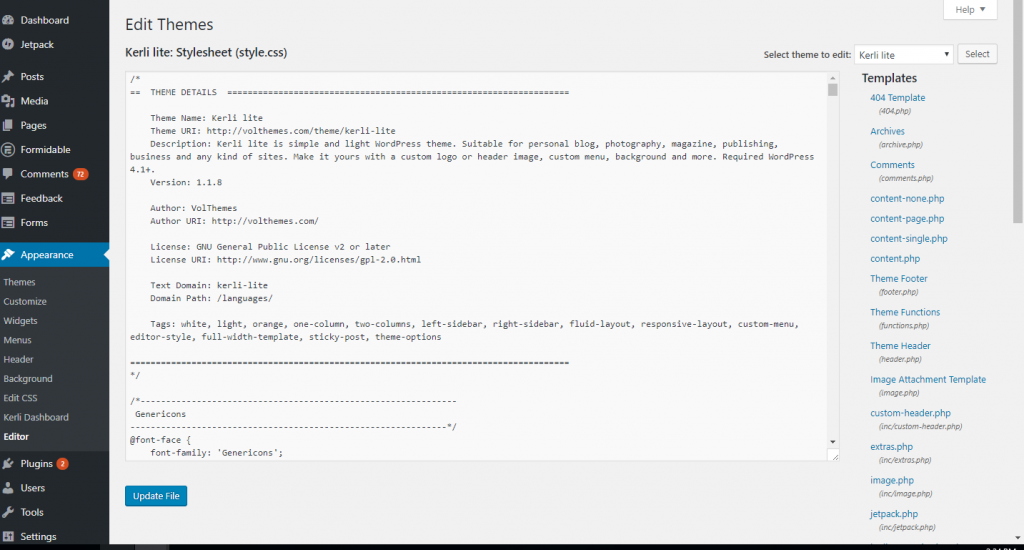Open the Widgets submenu item
The width and height of the screenshot is (1024, 550).
20,321
